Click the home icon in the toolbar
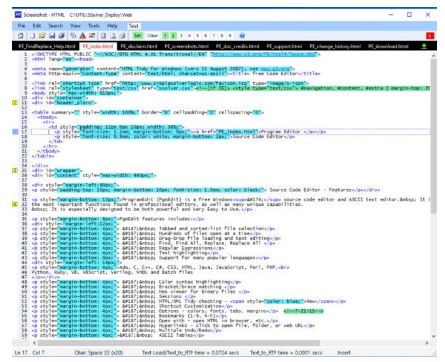 pyautogui.click(x=21, y=36)
